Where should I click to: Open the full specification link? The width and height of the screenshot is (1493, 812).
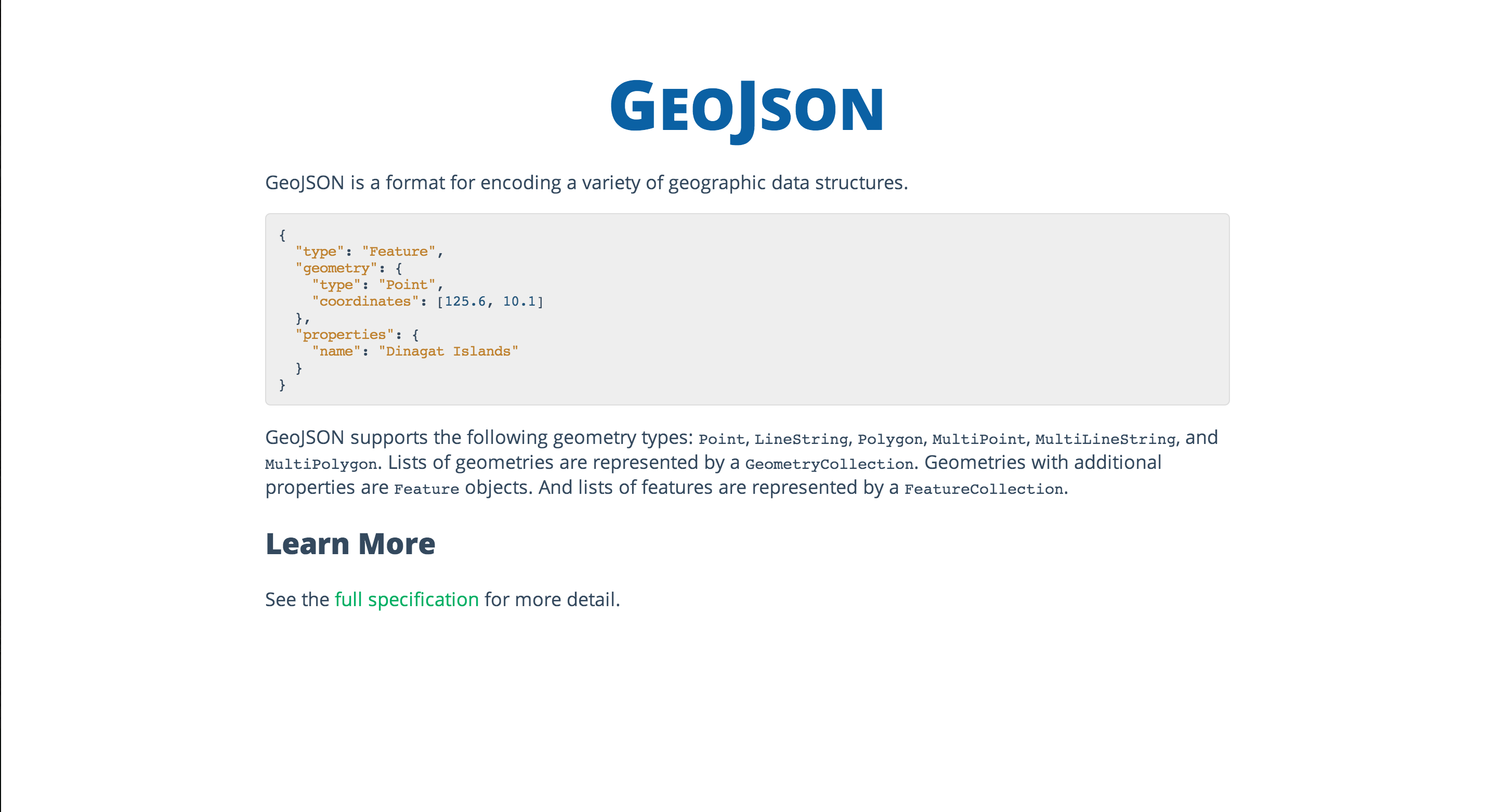407,599
